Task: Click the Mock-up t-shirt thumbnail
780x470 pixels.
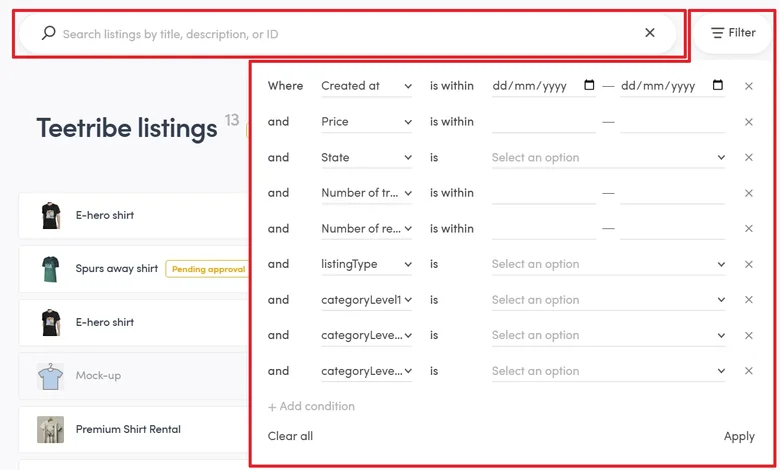Action: point(50,376)
